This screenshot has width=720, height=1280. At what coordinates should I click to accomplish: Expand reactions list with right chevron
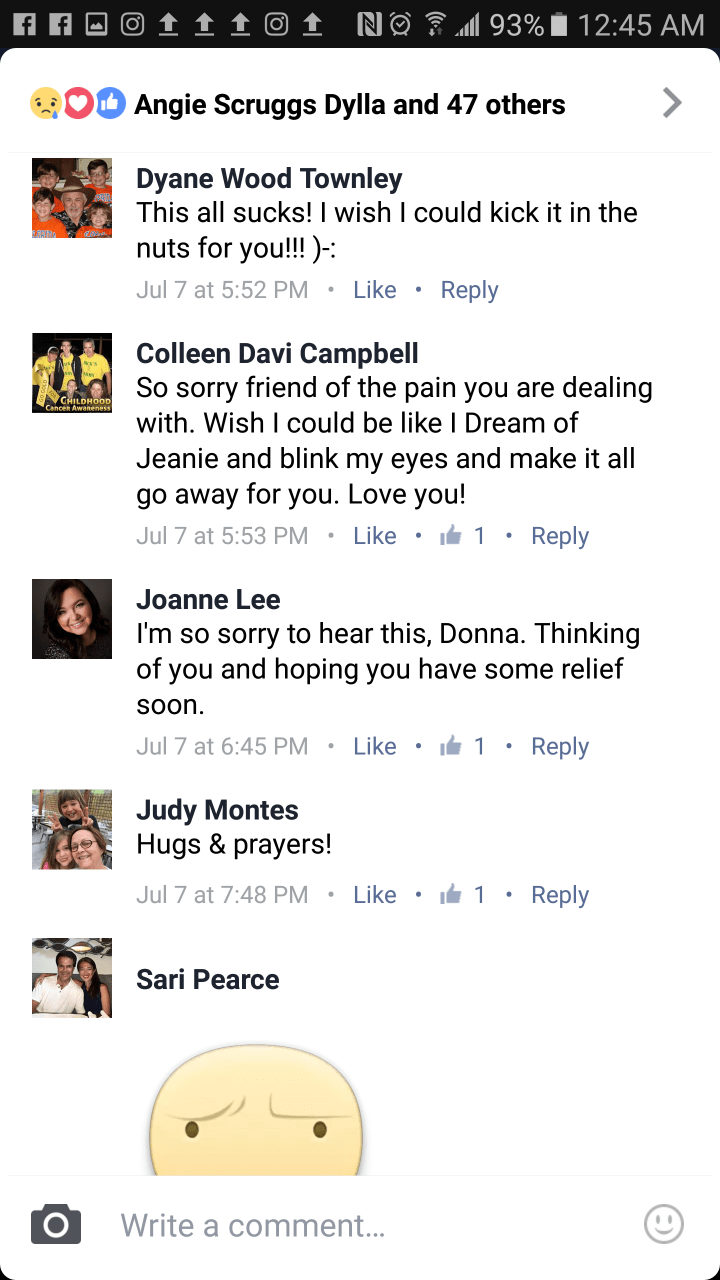(672, 103)
